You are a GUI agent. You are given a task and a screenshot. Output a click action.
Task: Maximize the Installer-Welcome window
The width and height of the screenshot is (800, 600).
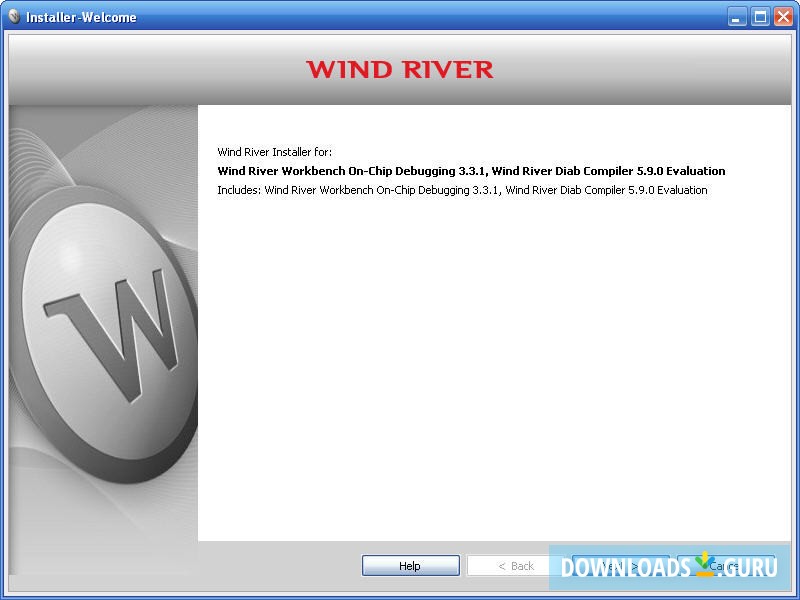point(760,17)
